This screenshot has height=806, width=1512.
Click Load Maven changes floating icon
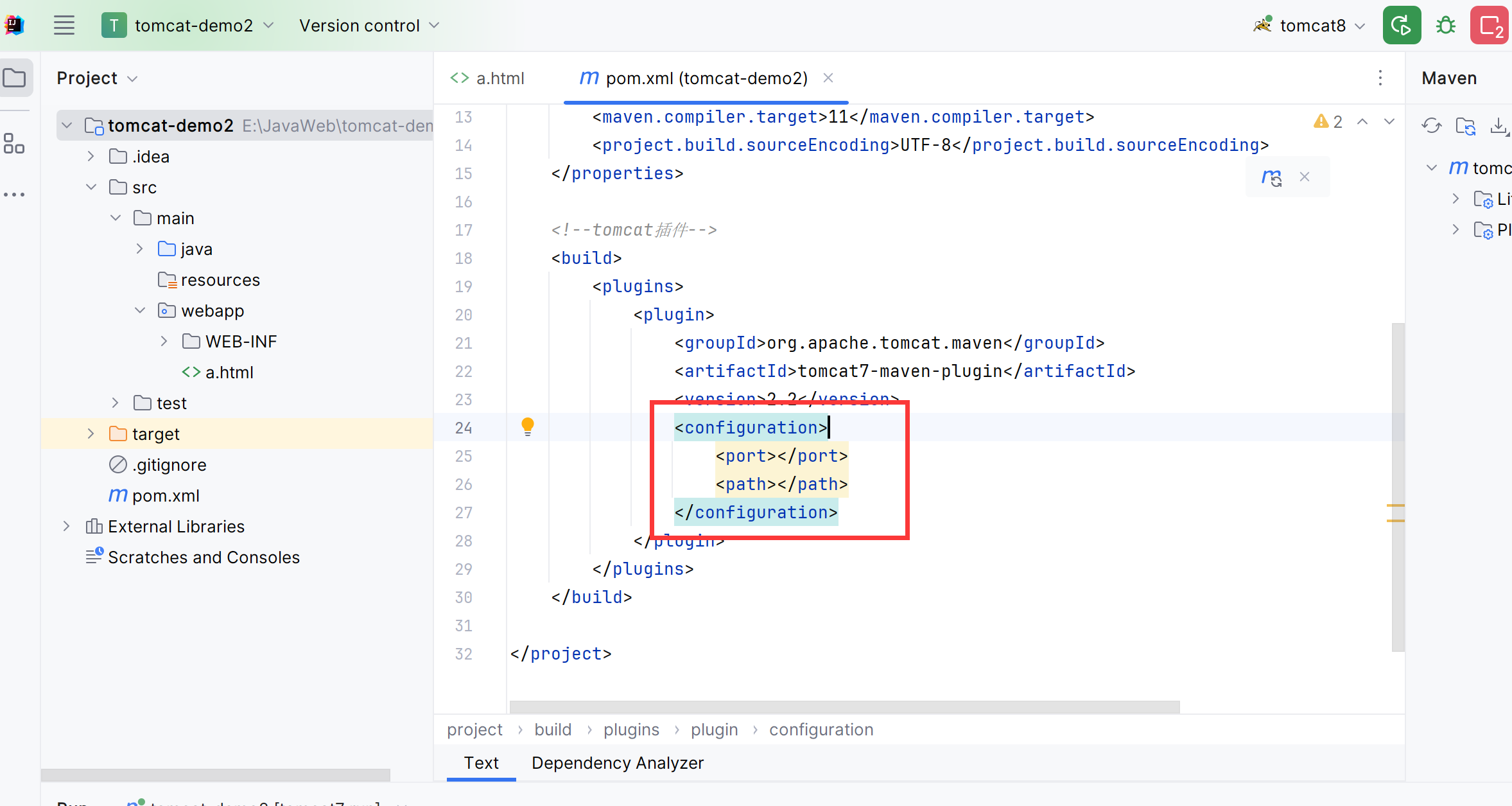(x=1271, y=177)
